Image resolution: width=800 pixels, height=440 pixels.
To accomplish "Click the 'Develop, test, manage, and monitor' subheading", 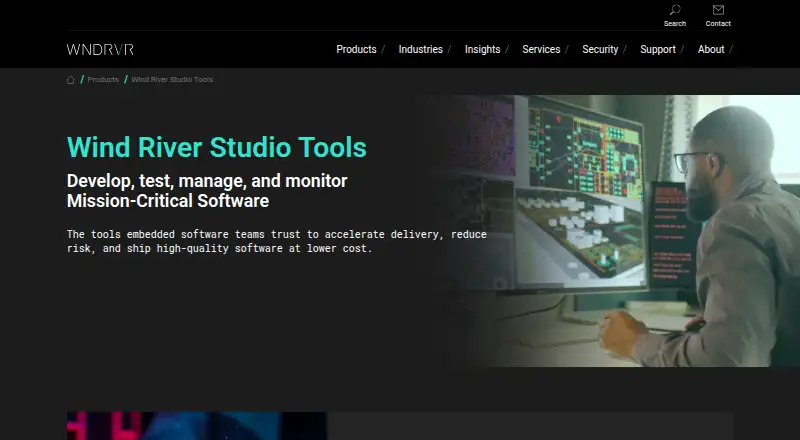I will click(x=207, y=181).
